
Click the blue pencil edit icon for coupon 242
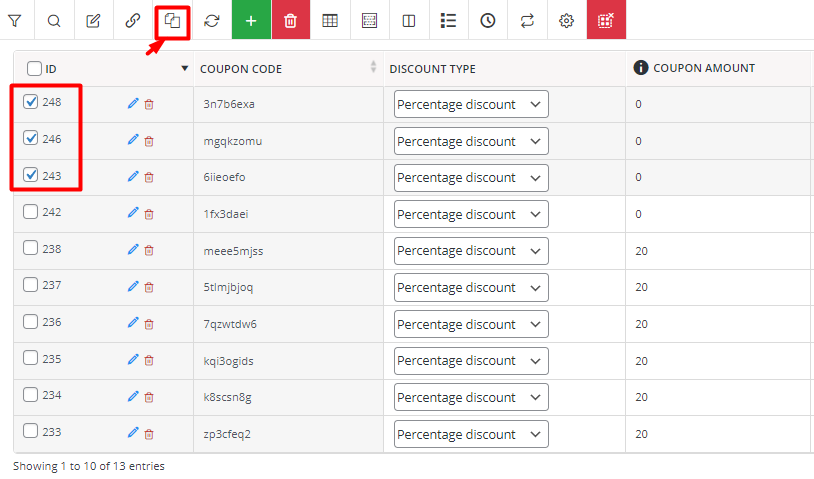tap(133, 213)
